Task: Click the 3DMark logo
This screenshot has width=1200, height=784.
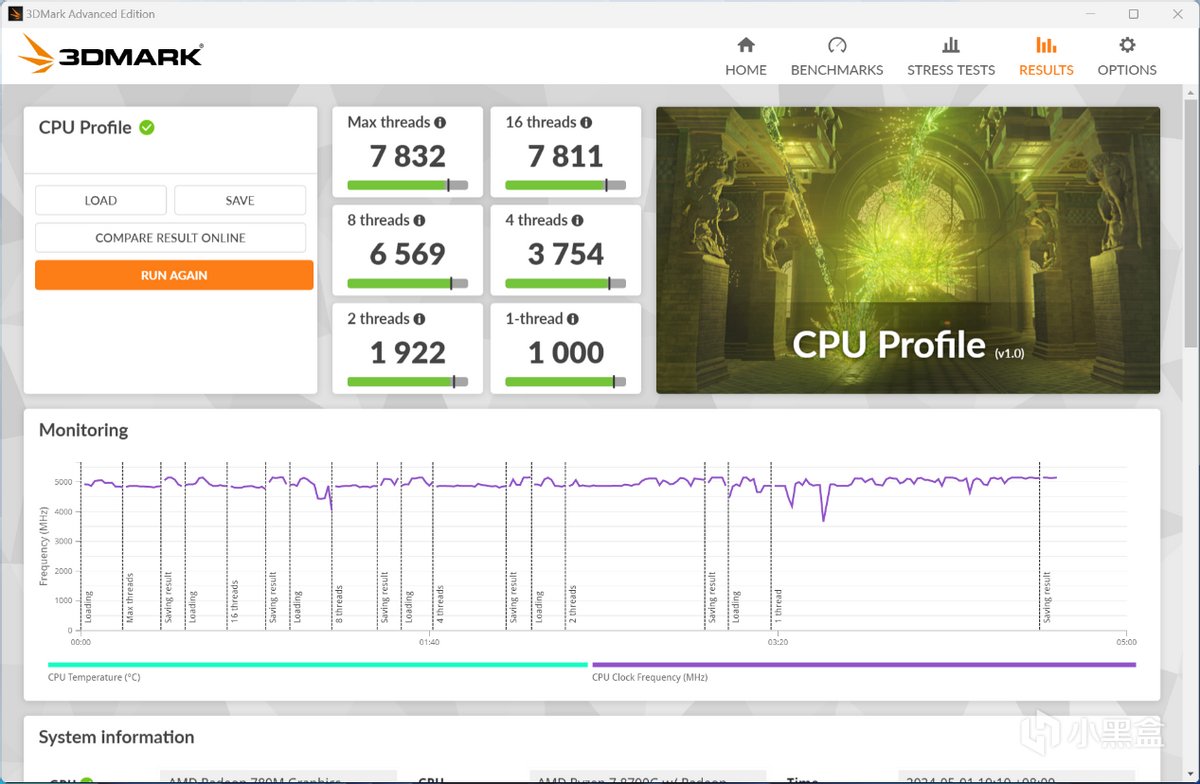Action: tap(111, 55)
